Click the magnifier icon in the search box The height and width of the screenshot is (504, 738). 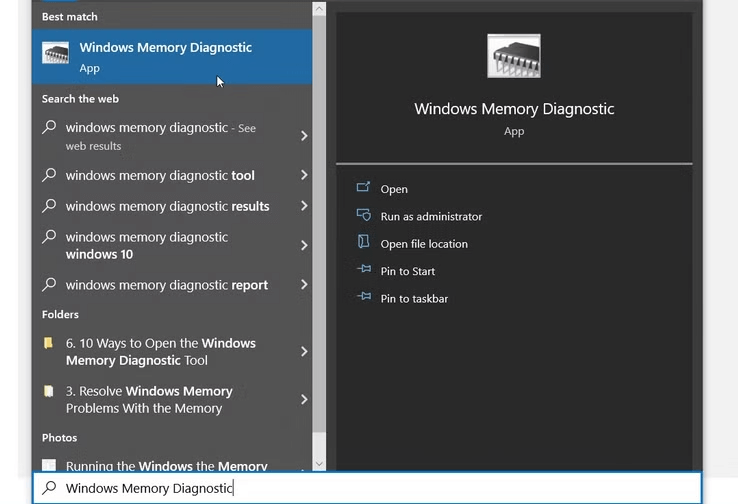click(x=48, y=488)
